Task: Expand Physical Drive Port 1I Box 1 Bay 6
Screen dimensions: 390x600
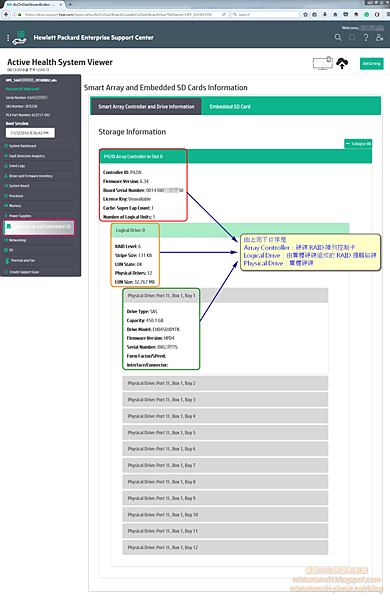Action: (225, 448)
